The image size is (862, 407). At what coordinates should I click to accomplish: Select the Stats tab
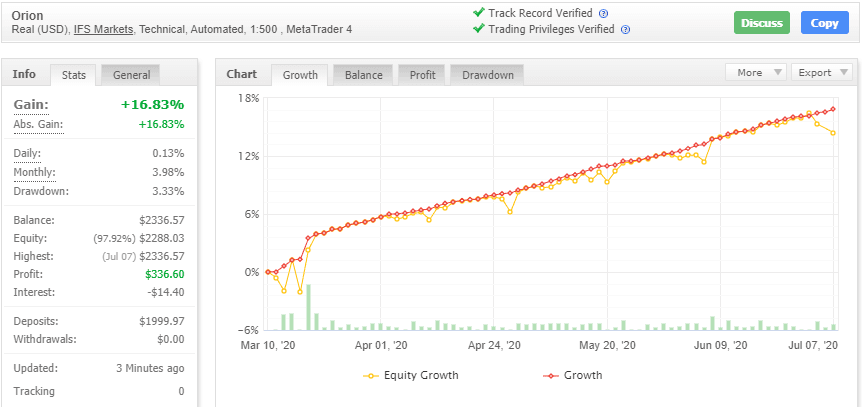[x=73, y=75]
